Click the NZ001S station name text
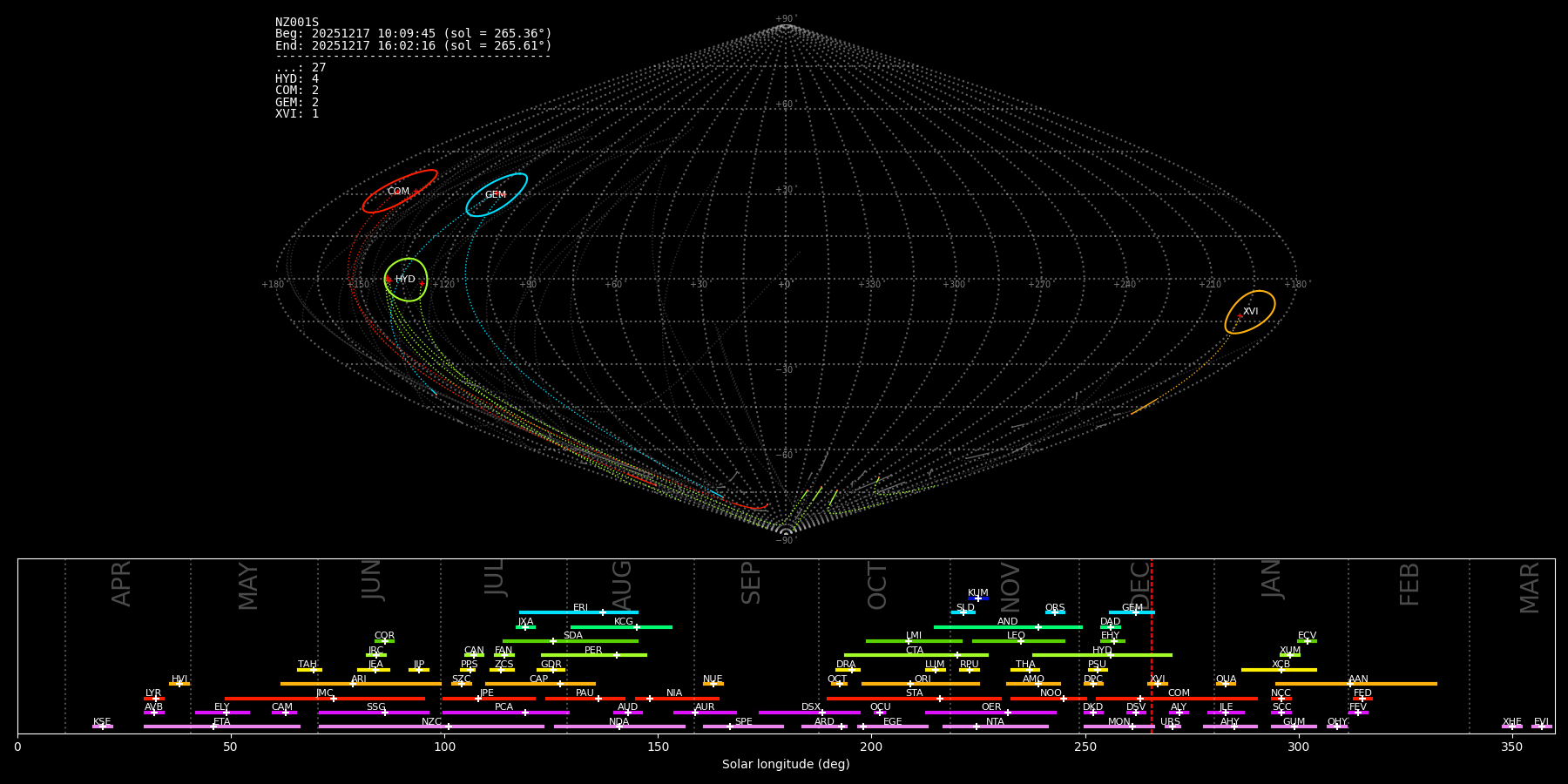 coord(297,23)
